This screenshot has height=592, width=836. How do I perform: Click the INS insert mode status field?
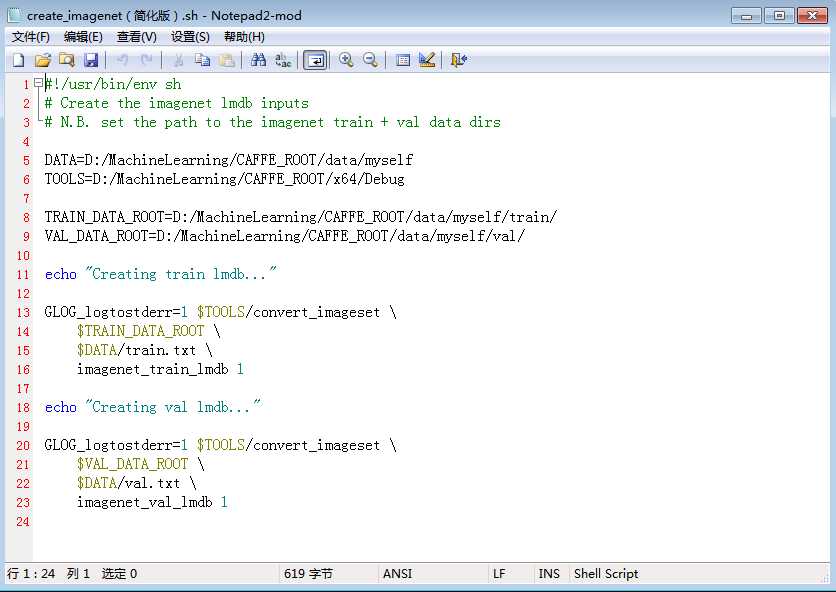(x=549, y=574)
